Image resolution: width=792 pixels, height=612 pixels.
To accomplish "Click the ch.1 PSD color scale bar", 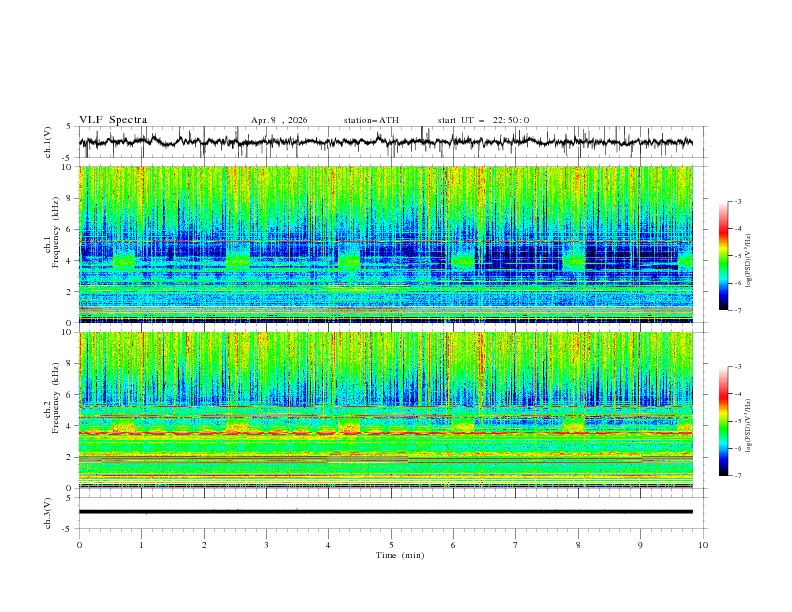I will point(724,256).
